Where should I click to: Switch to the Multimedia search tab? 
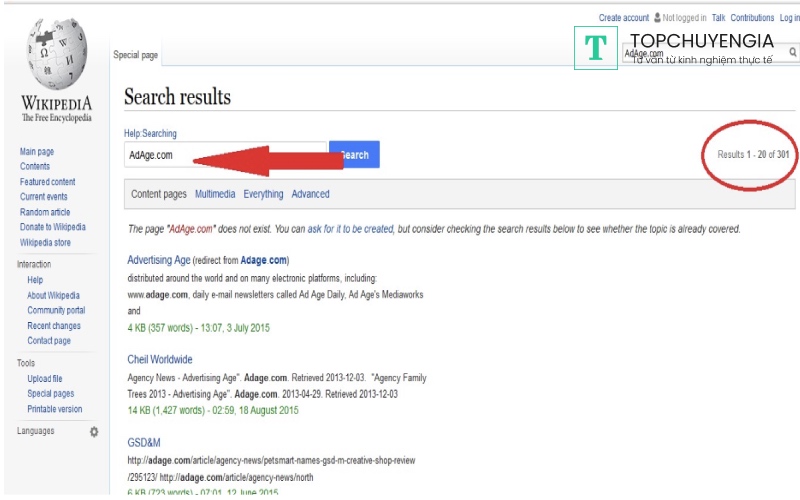(215, 194)
